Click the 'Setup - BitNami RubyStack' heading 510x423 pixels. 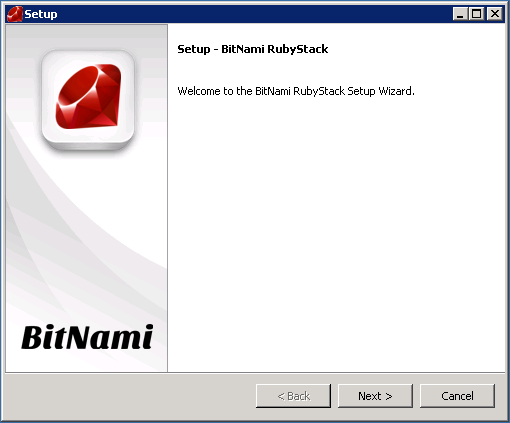[253, 49]
